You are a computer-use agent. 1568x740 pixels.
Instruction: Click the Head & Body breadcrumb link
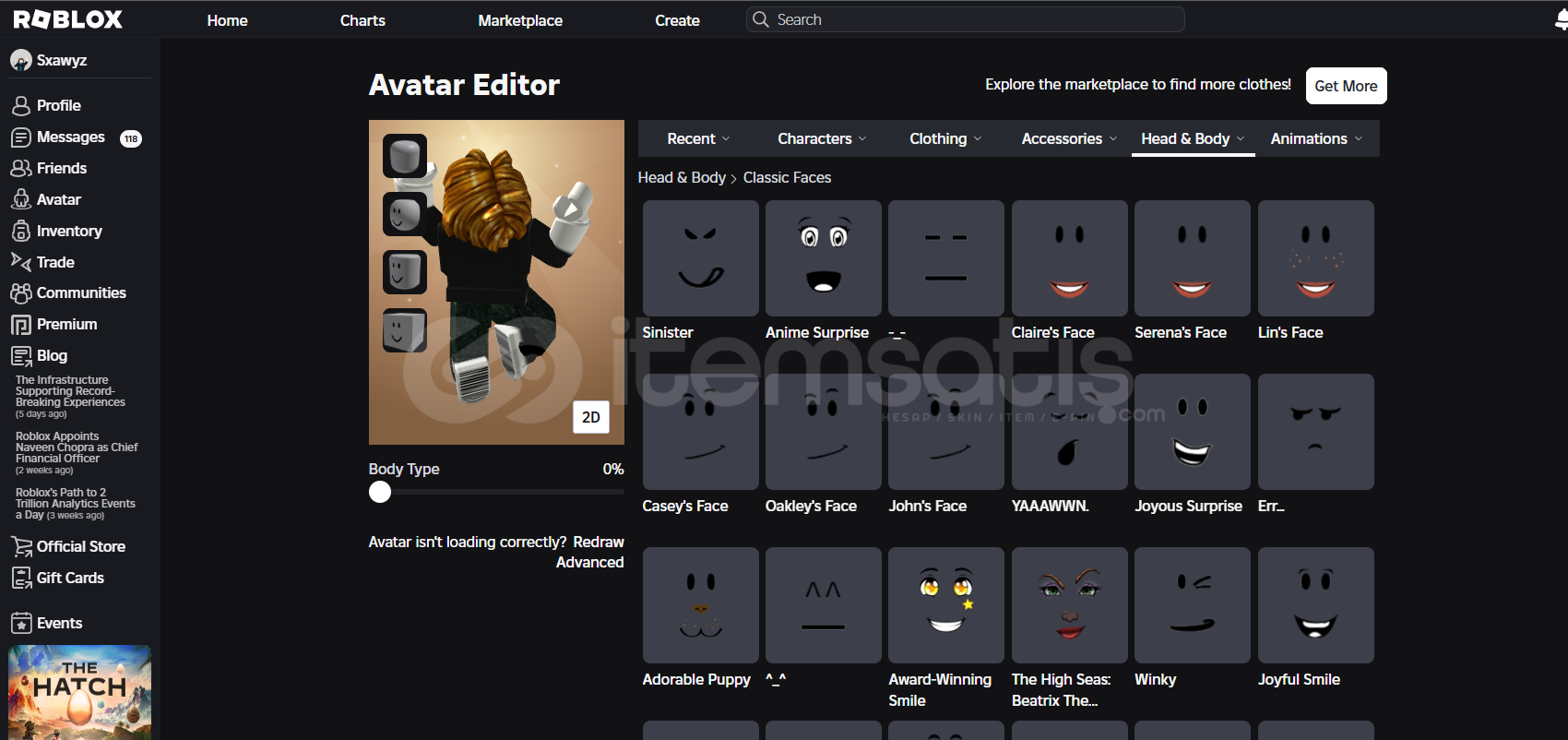[682, 177]
